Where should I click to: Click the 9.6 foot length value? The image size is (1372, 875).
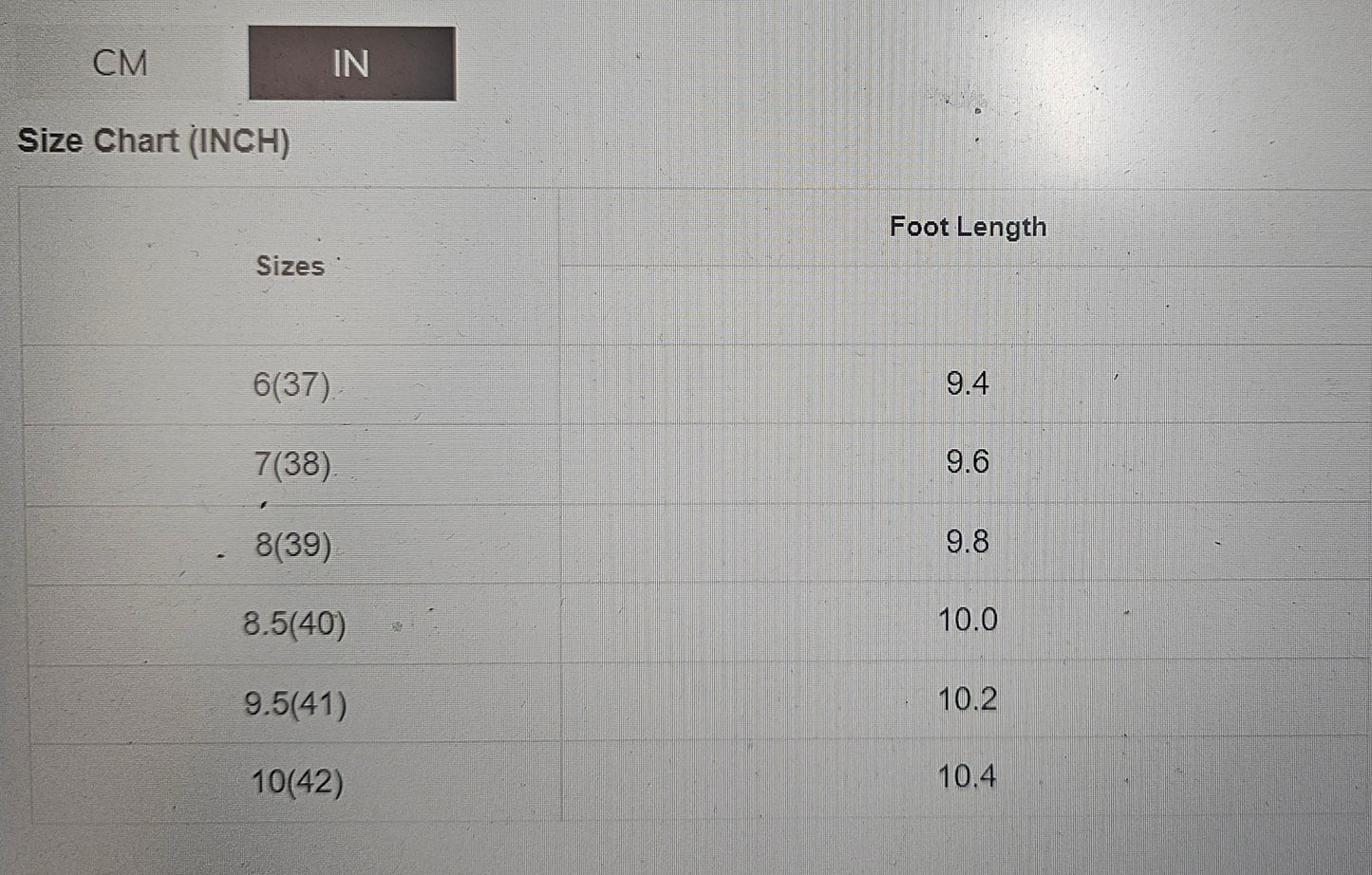click(x=968, y=462)
